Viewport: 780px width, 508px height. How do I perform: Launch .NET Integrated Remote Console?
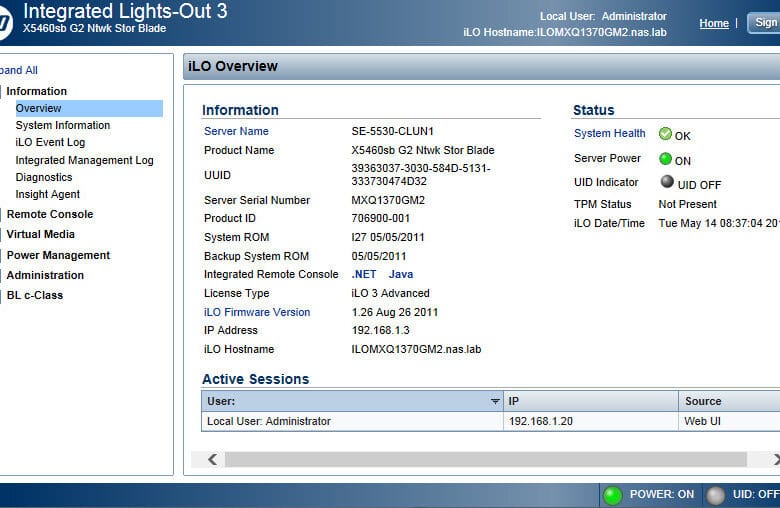point(364,275)
